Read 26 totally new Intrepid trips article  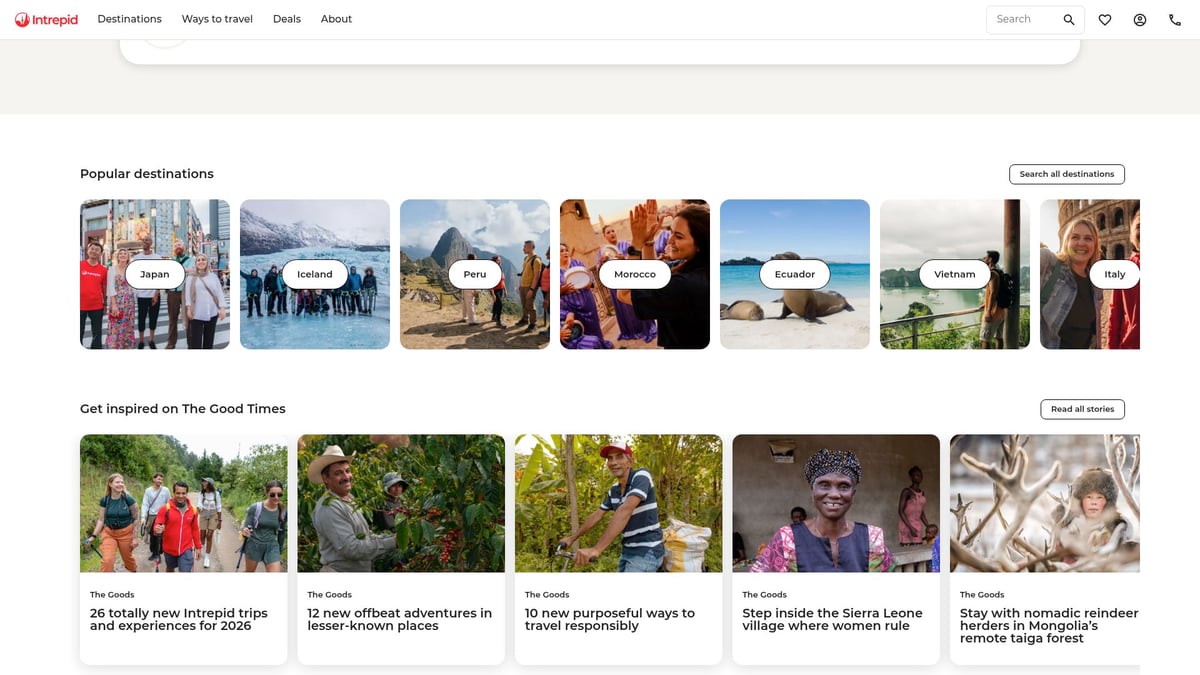pos(179,619)
